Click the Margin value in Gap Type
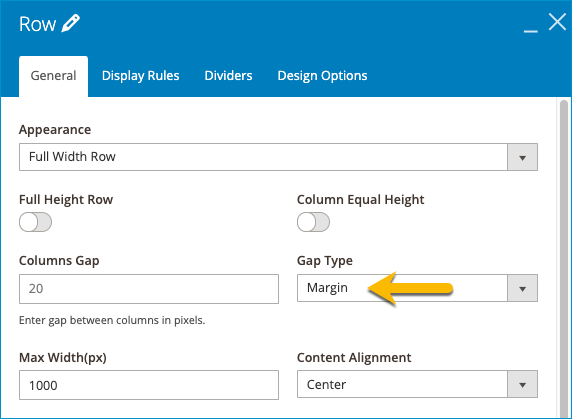 point(327,288)
